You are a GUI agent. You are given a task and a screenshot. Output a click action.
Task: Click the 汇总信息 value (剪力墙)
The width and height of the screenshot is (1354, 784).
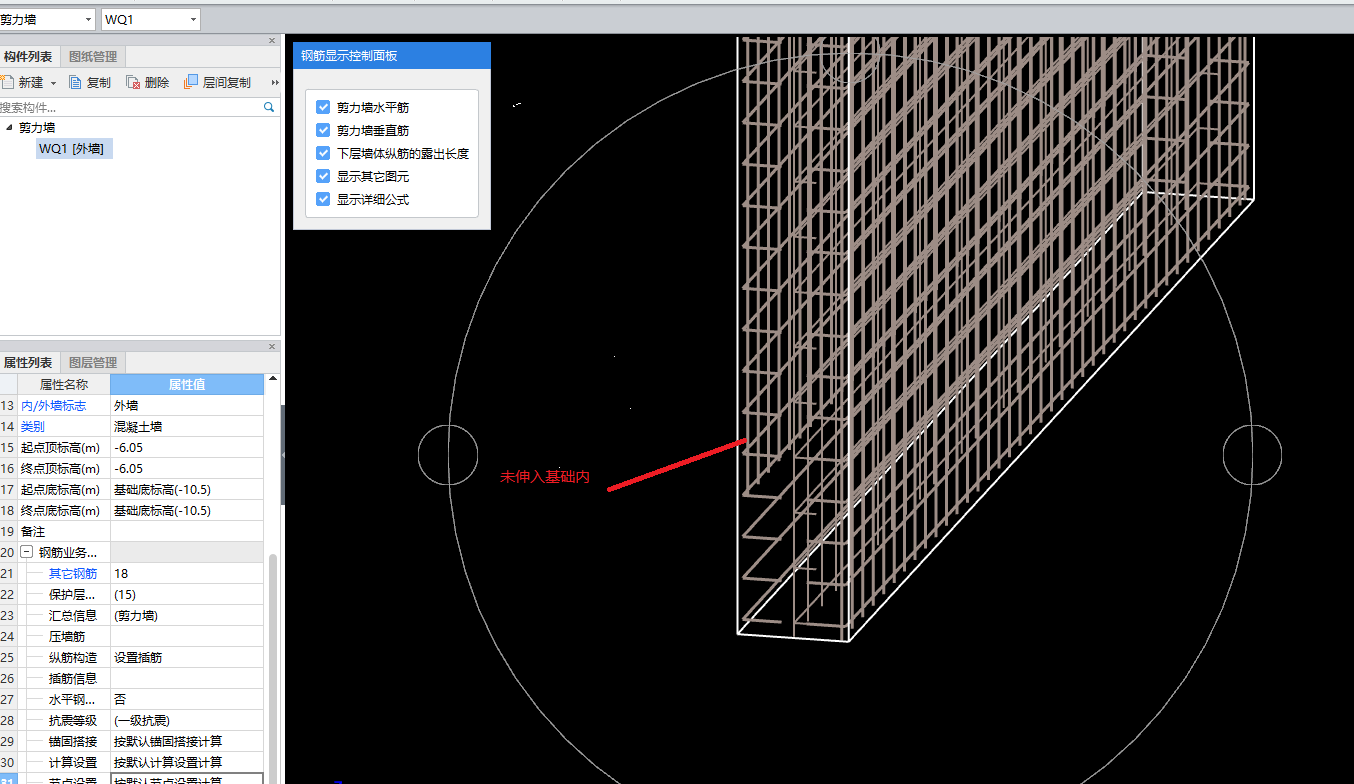pyautogui.click(x=187, y=616)
